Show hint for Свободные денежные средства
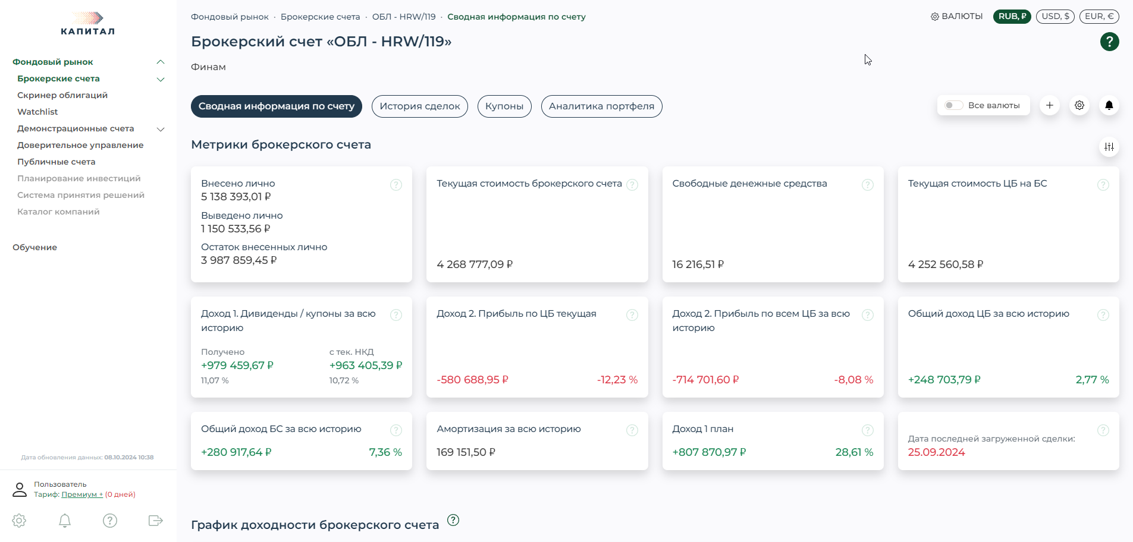 click(868, 184)
